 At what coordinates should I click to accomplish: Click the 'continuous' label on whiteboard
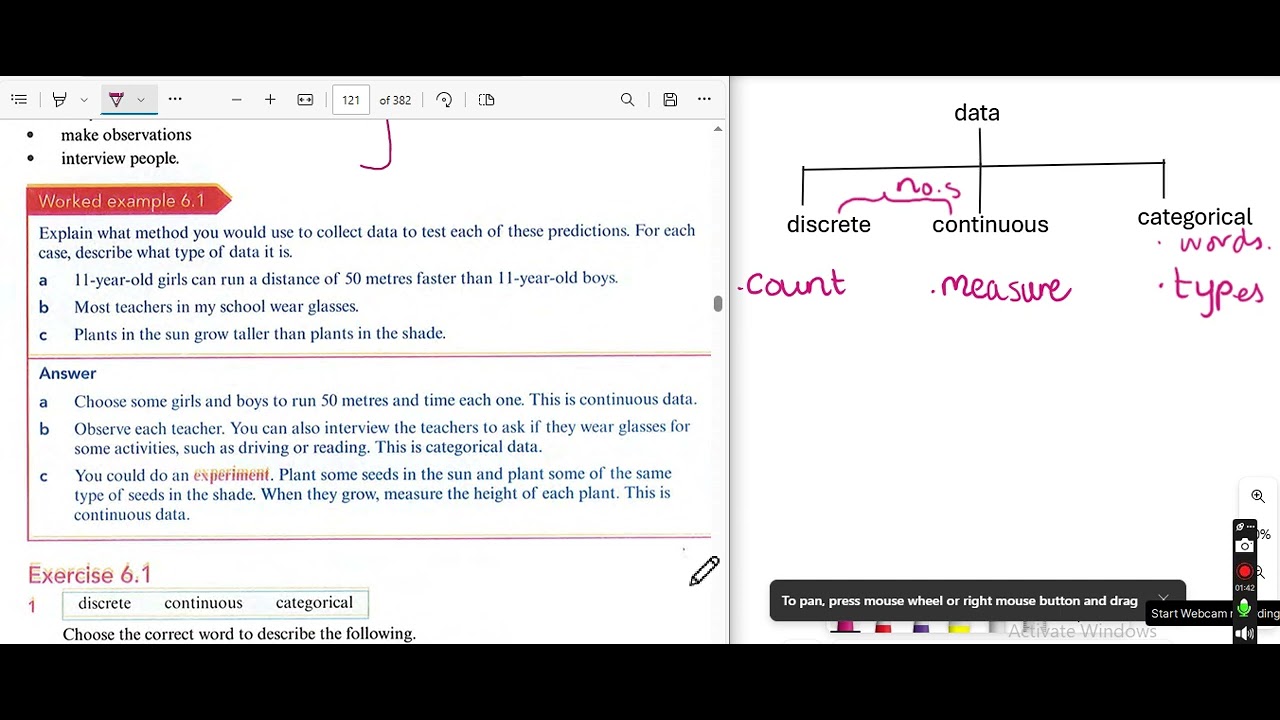[x=990, y=225]
